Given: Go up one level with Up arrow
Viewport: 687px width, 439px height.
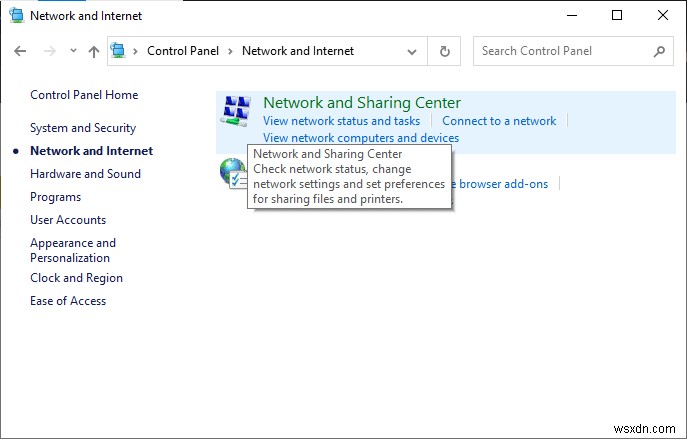Looking at the screenshot, I should 94,51.
